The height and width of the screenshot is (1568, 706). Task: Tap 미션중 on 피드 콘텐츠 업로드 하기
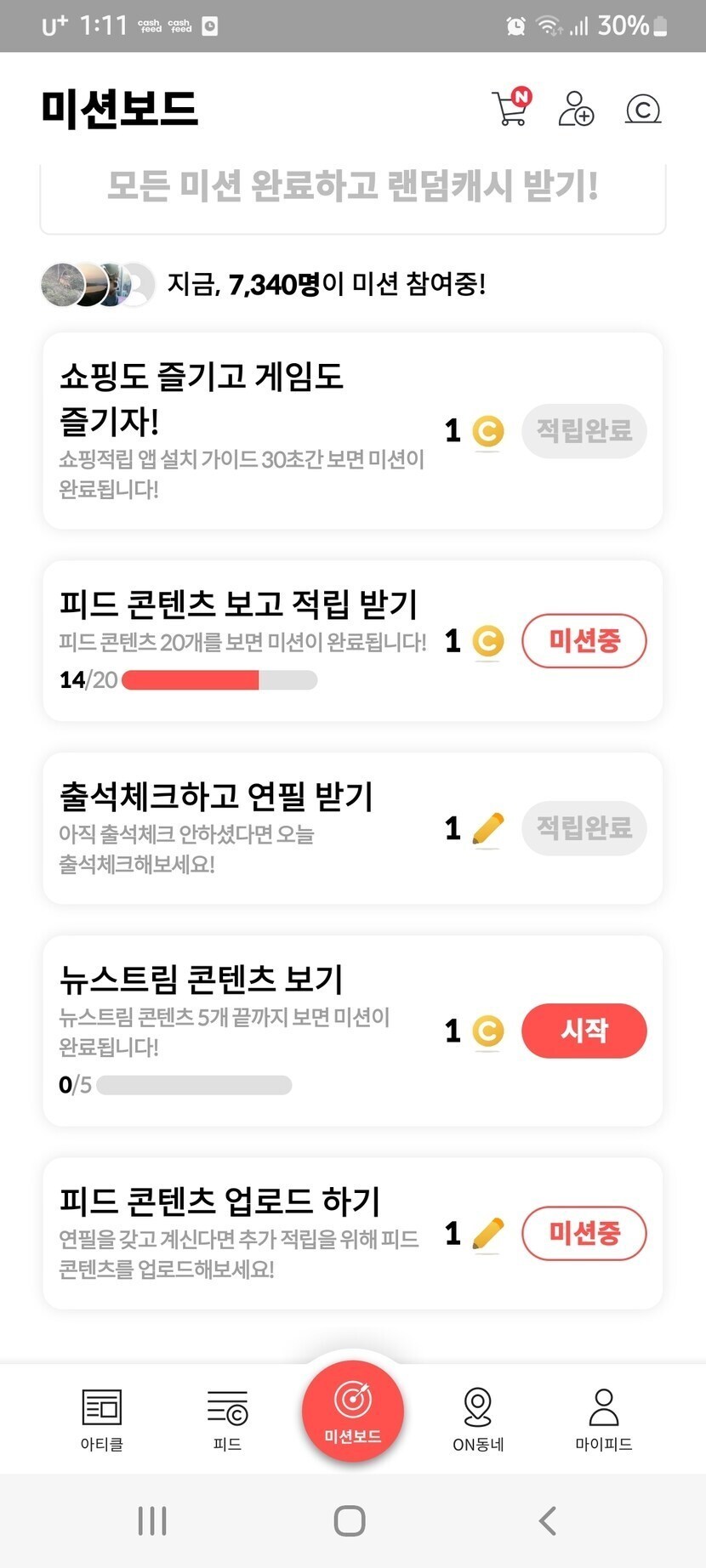pyautogui.click(x=584, y=1233)
